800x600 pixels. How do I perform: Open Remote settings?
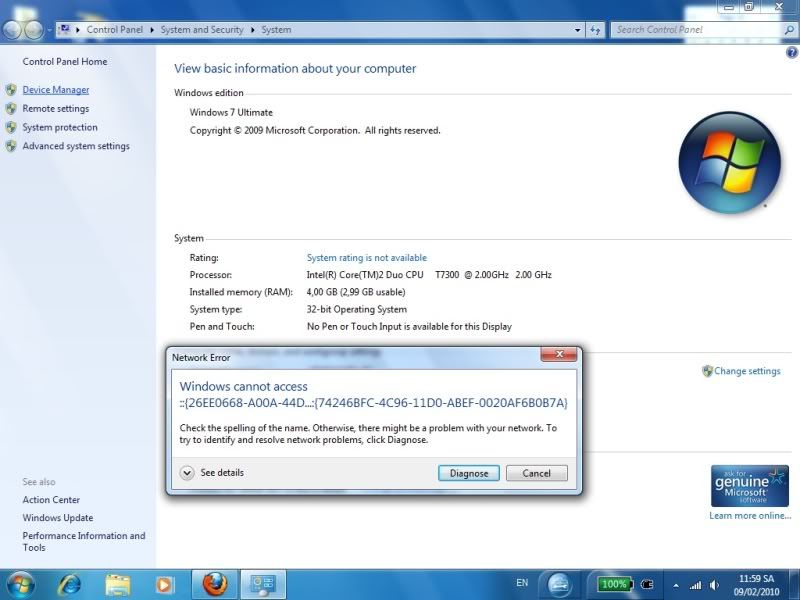point(56,109)
